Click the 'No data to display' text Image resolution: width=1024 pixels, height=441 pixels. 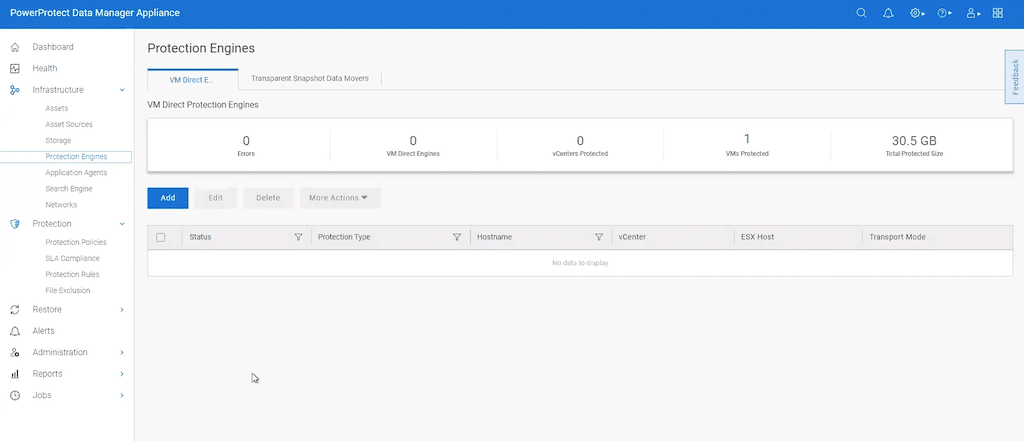(580, 263)
